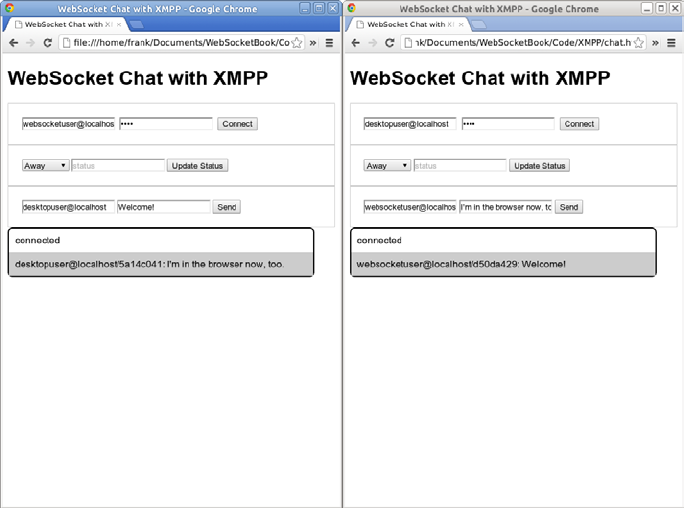Click message field containing I'm in the browser
Screen dimensions: 684x508
506,207
